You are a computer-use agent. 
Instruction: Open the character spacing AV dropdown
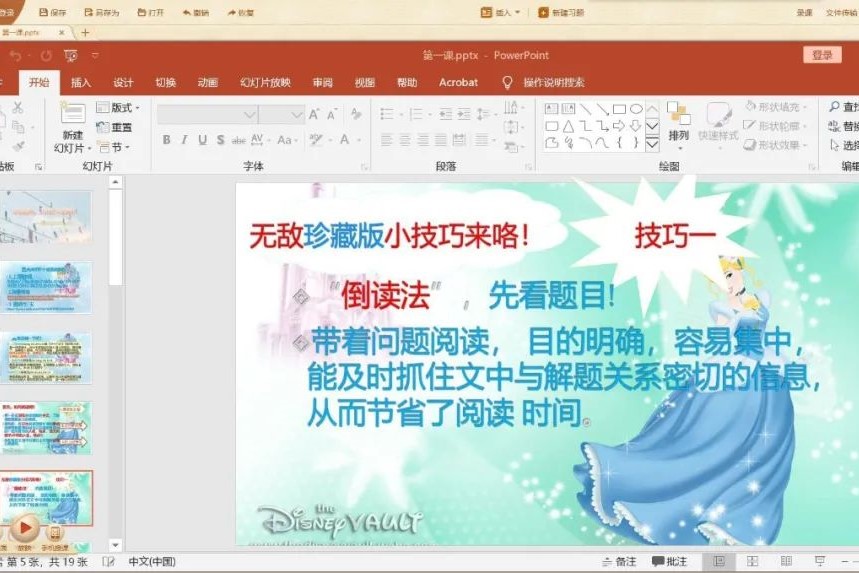259,140
